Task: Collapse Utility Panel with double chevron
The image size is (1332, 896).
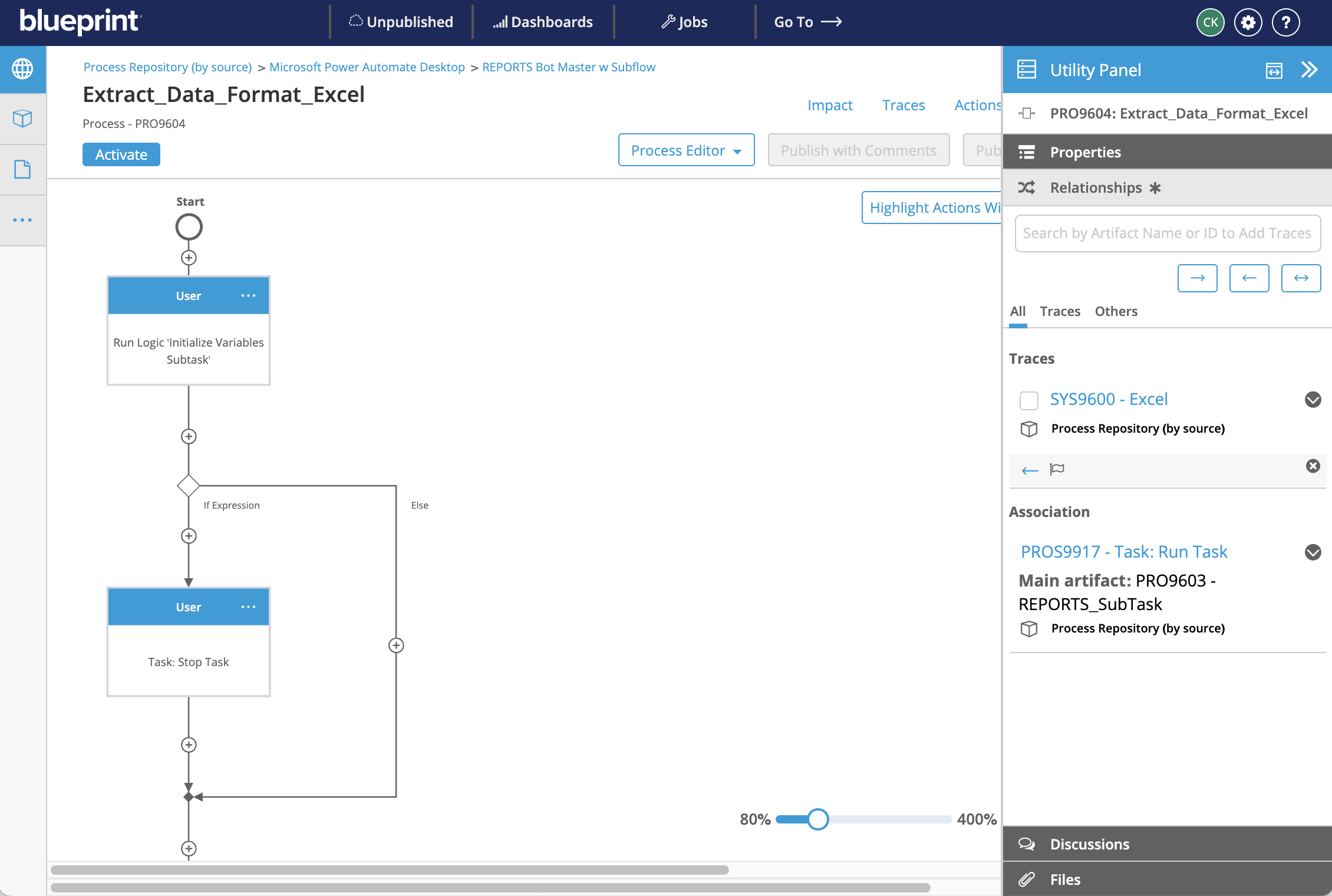Action: point(1309,70)
